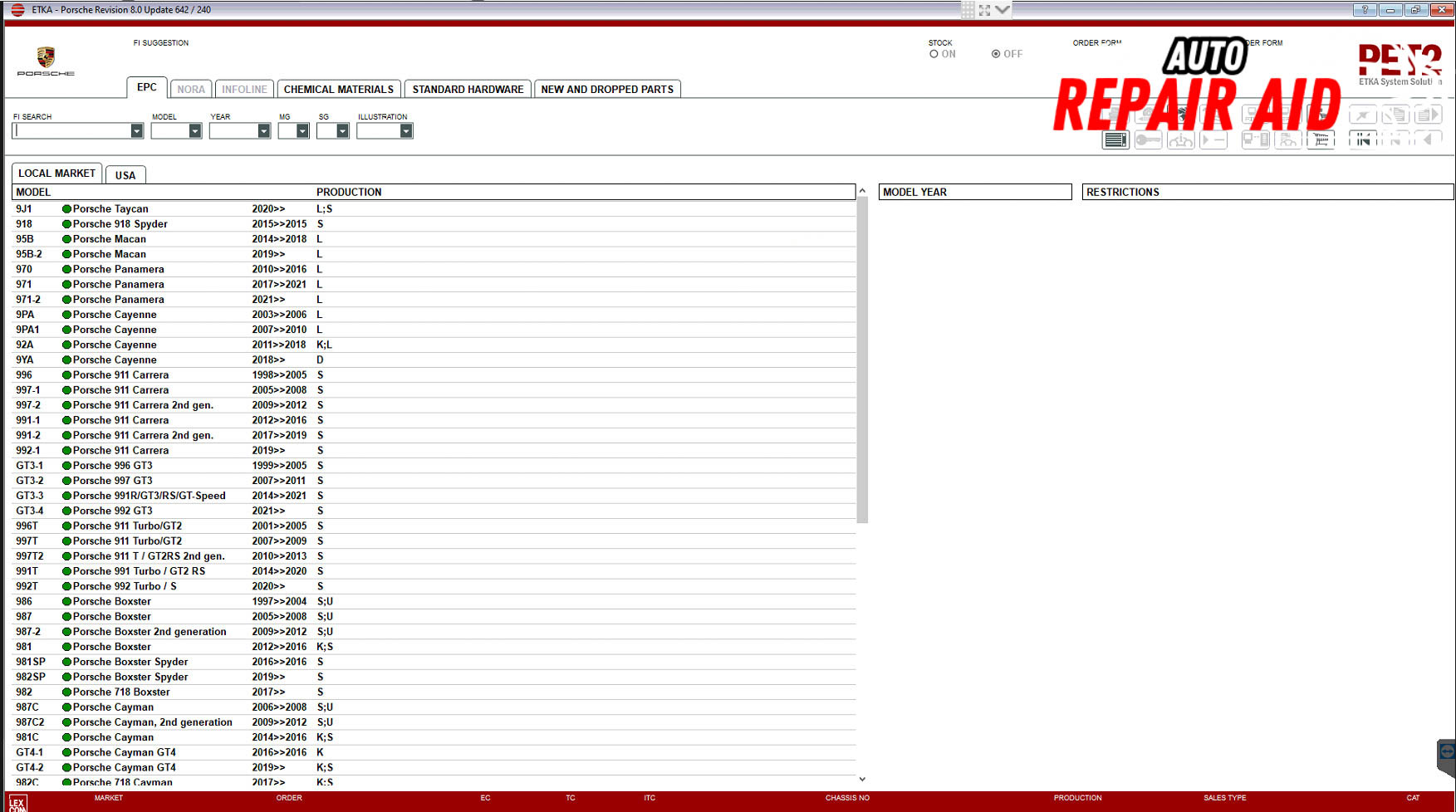Open the NEW AND DROPPED PARTS tab
The image size is (1456, 812).
pyautogui.click(x=607, y=89)
